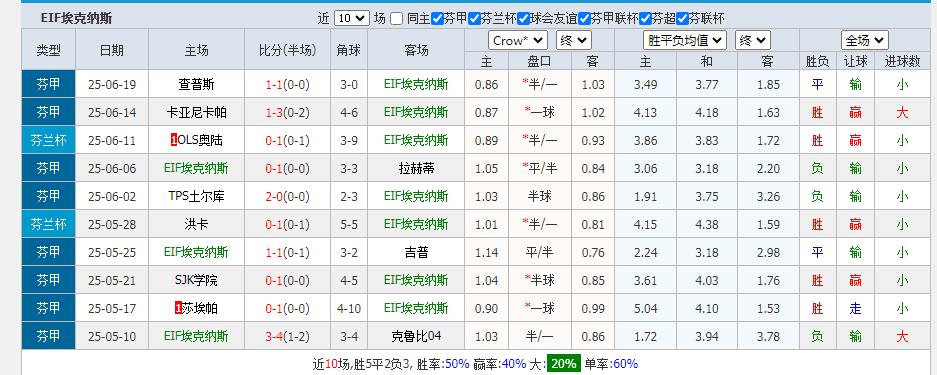Image resolution: width=937 pixels, height=375 pixels.
Task: Open TPS土尔库 team link
Action: coord(196,196)
